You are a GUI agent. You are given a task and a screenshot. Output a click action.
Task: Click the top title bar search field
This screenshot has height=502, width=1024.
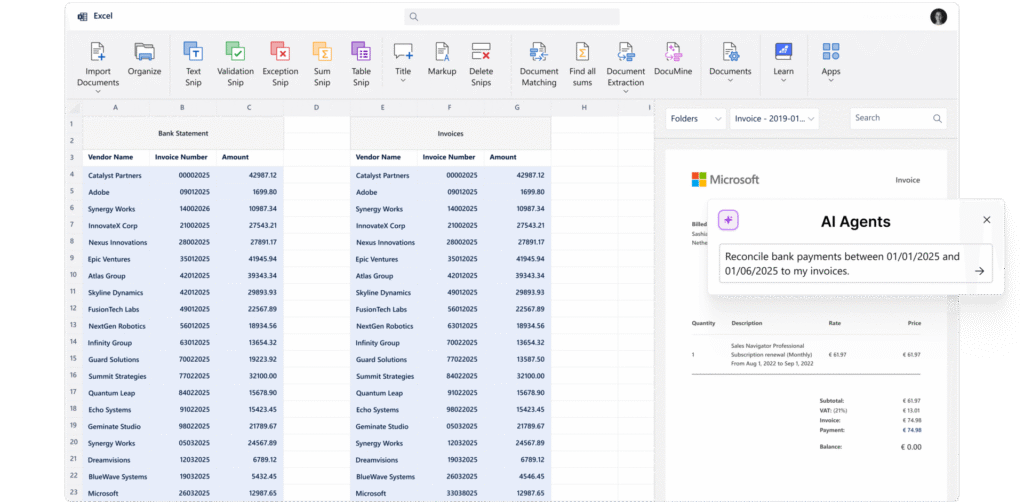coord(511,17)
